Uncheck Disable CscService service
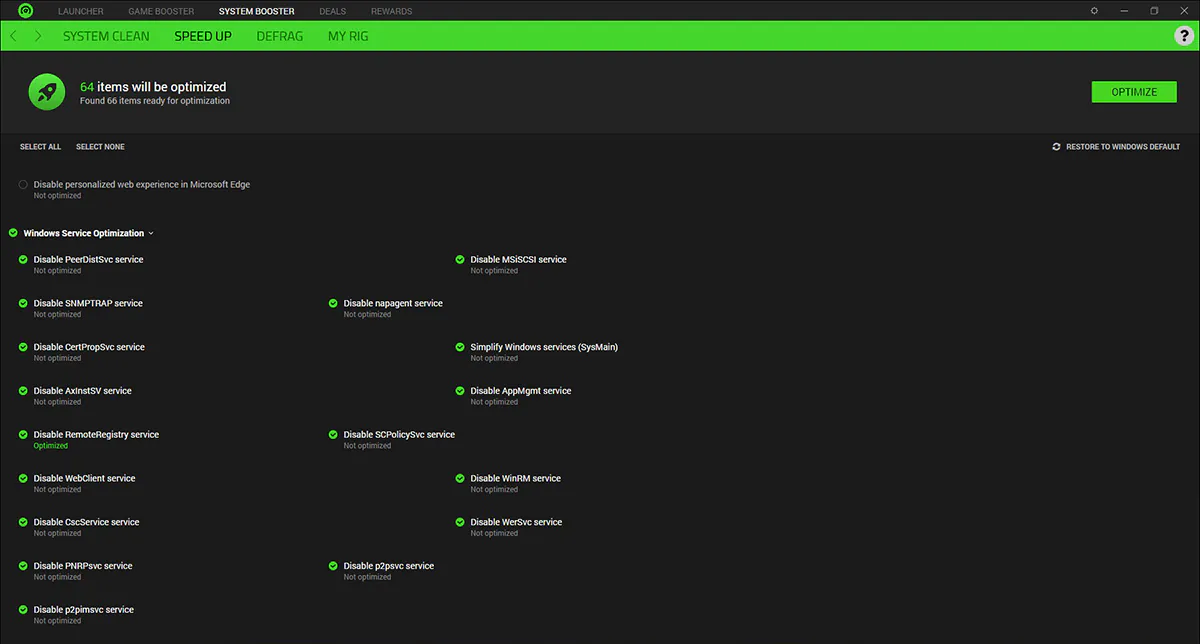 (23, 522)
